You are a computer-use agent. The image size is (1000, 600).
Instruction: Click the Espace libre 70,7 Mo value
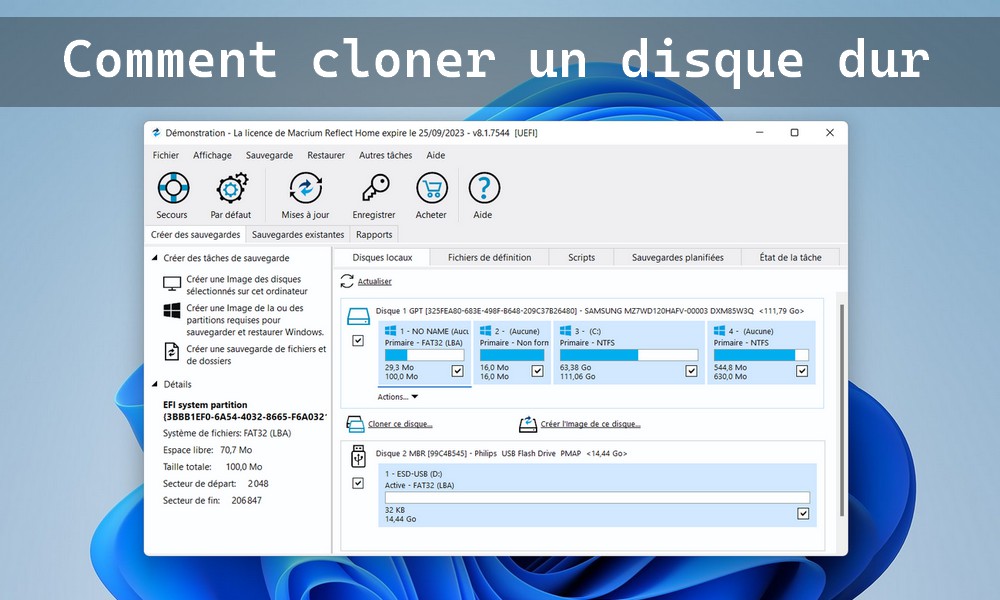click(236, 450)
